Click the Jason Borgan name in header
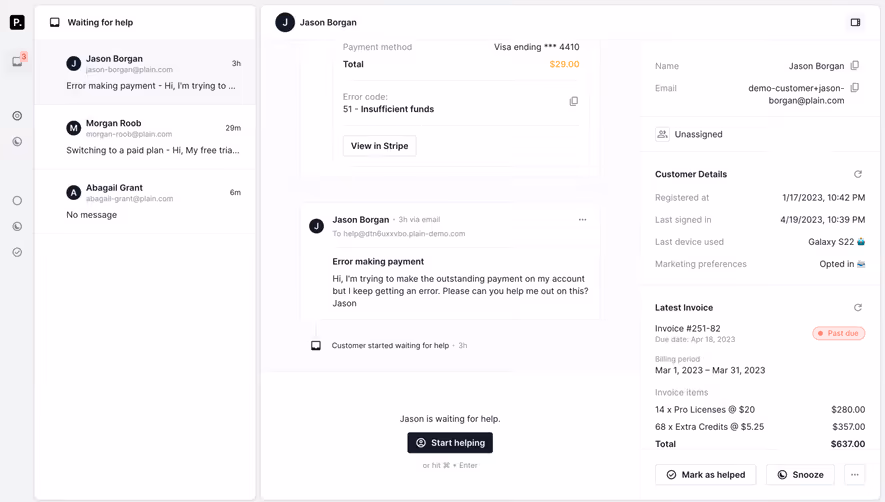 click(x=328, y=22)
